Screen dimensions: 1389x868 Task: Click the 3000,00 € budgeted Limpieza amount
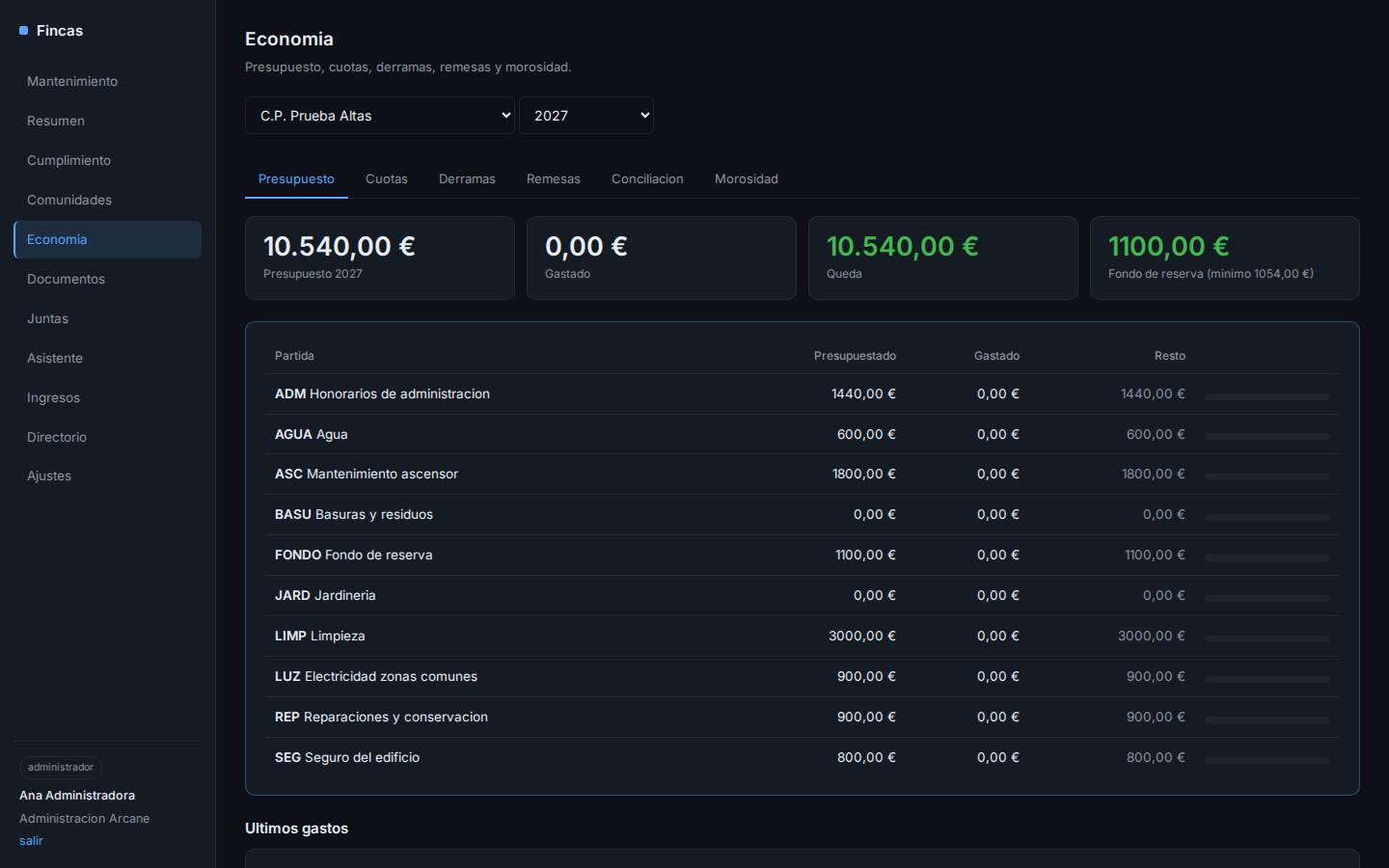pos(862,637)
